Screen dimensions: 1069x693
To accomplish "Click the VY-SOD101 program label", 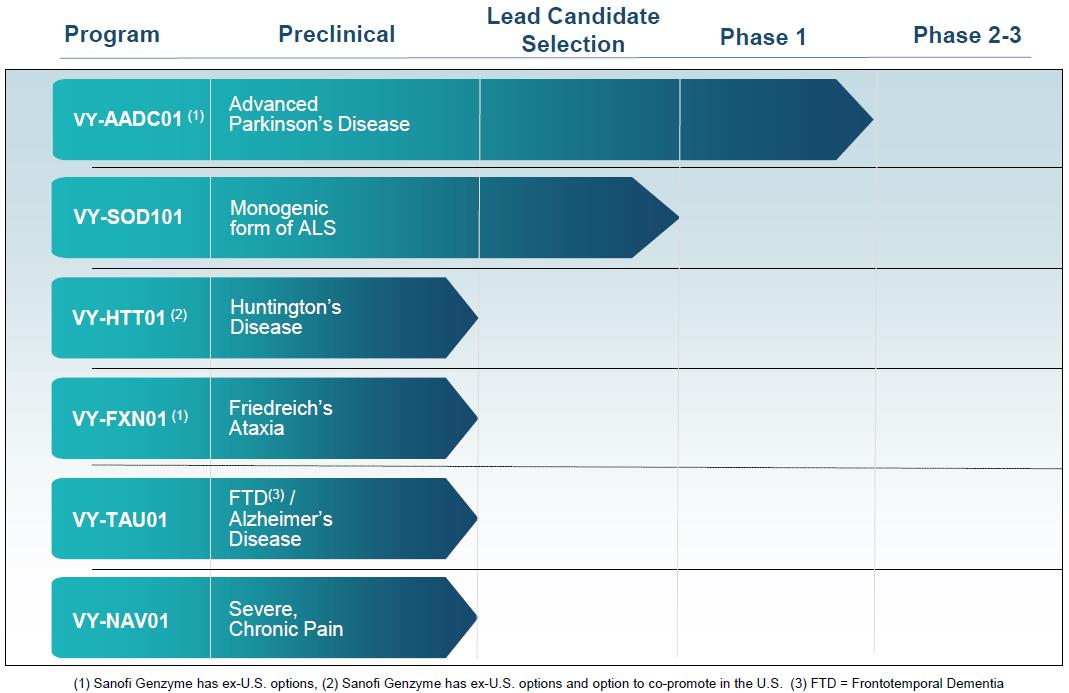I will [x=128, y=217].
